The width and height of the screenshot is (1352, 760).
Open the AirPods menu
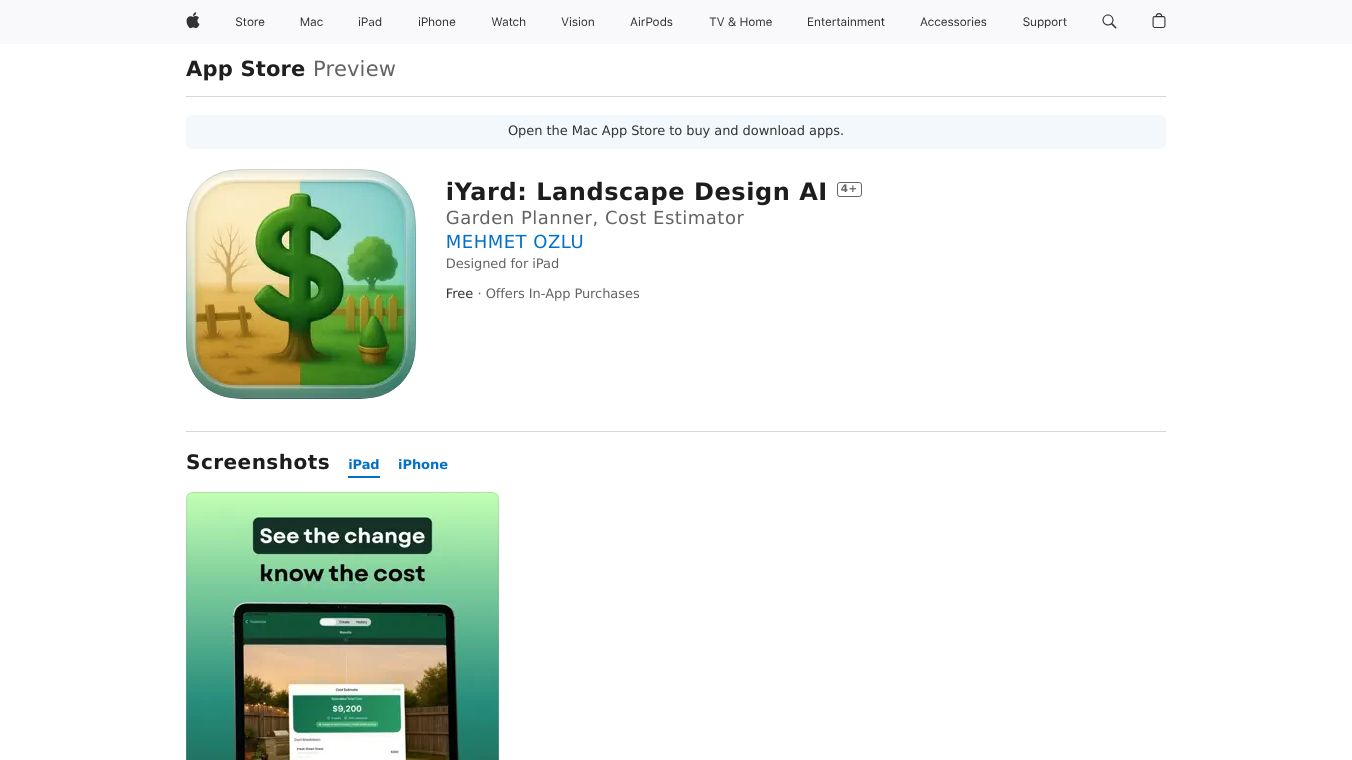pyautogui.click(x=652, y=22)
